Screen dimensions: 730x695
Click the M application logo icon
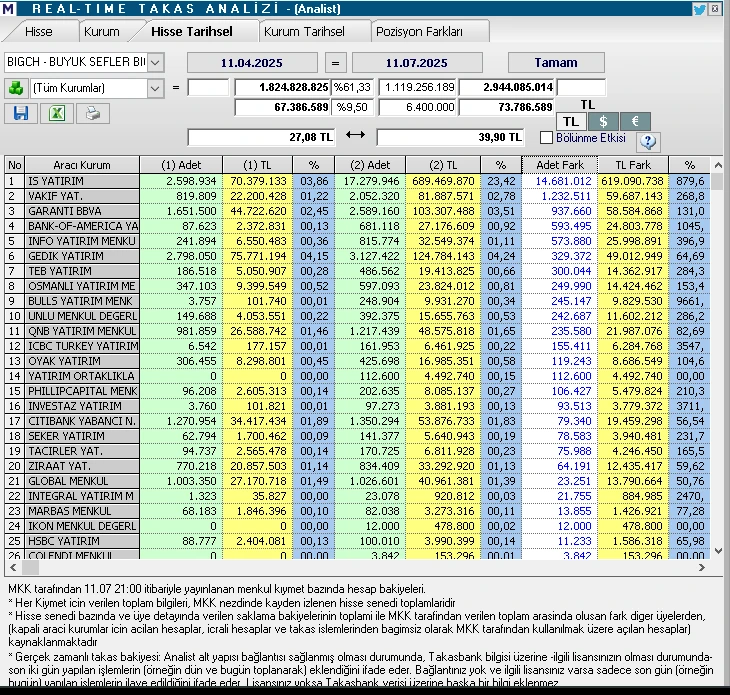(x=8, y=8)
